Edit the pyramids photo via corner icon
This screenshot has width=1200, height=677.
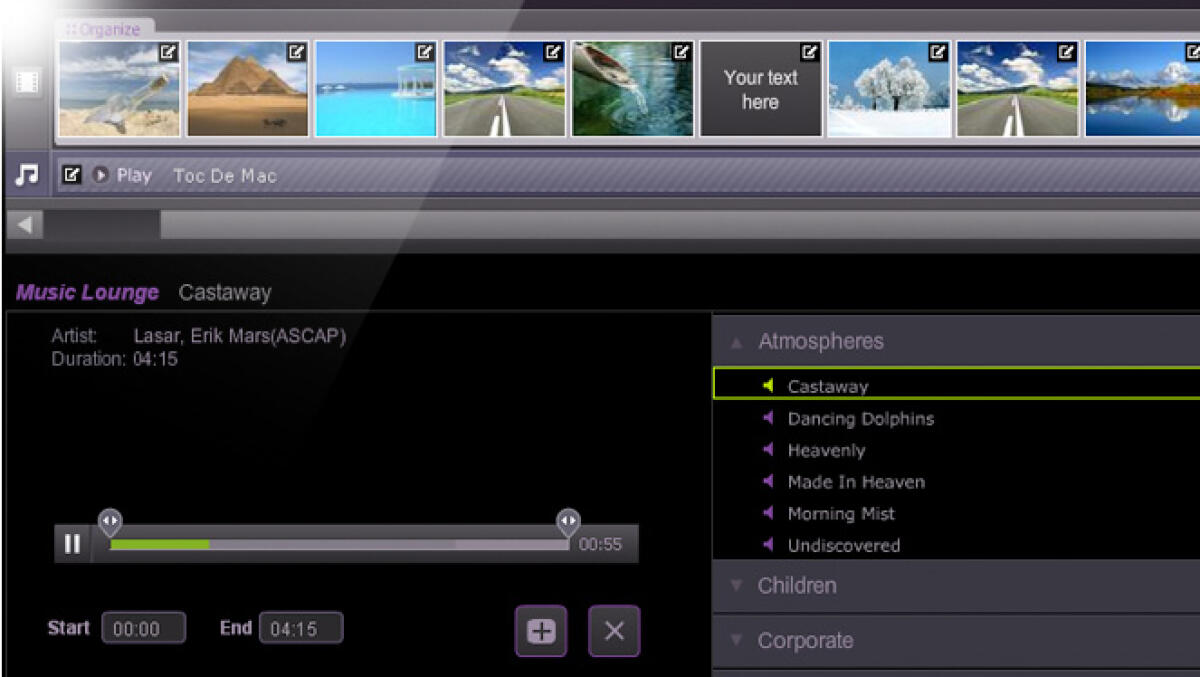tap(297, 53)
